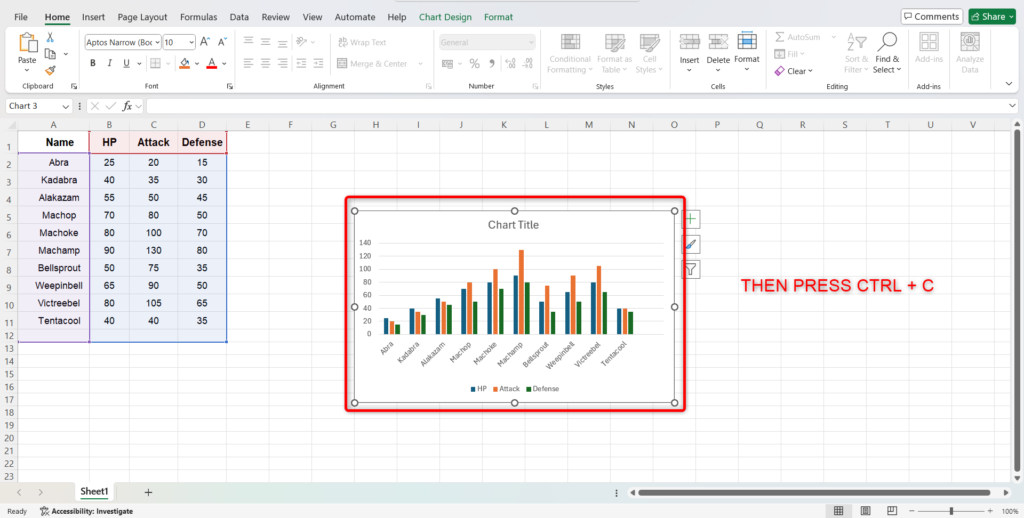
Task: Toggle Underline formatting
Action: point(127,63)
